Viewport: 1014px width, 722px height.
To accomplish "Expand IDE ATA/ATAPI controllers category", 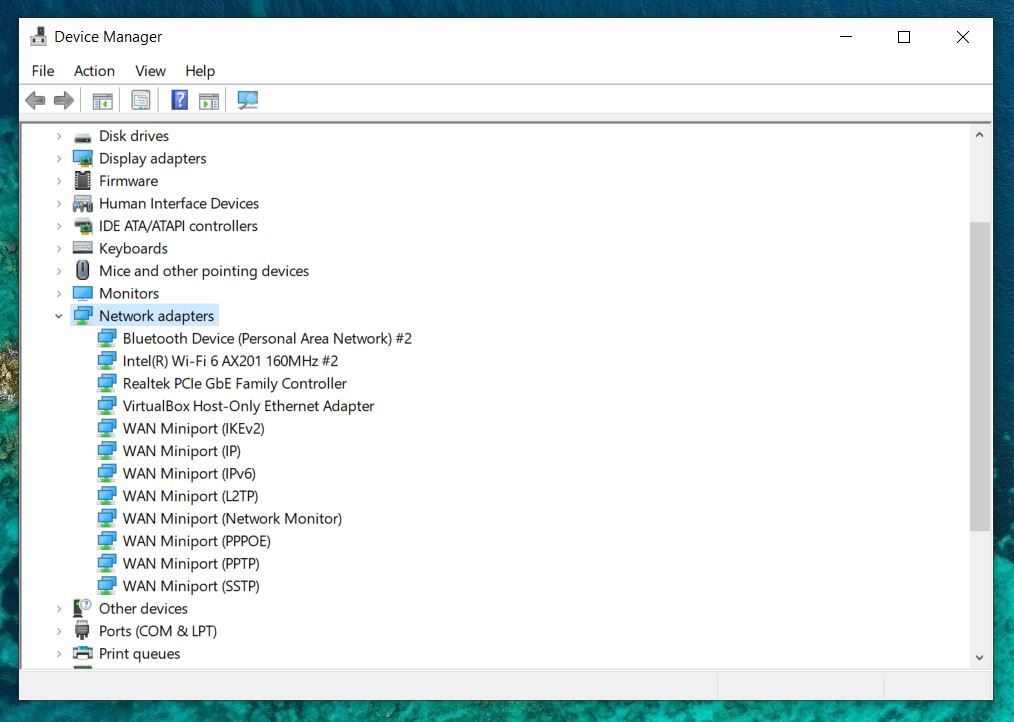I will 59,226.
